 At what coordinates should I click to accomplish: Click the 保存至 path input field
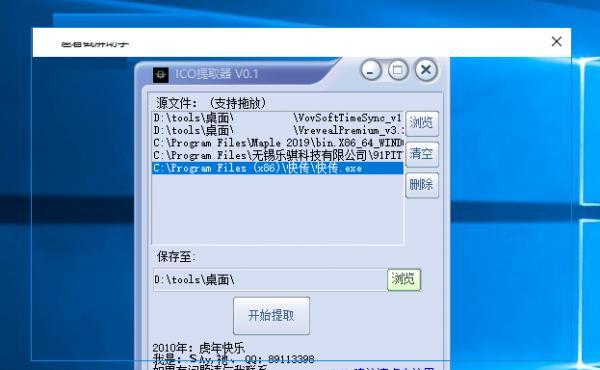[270, 280]
